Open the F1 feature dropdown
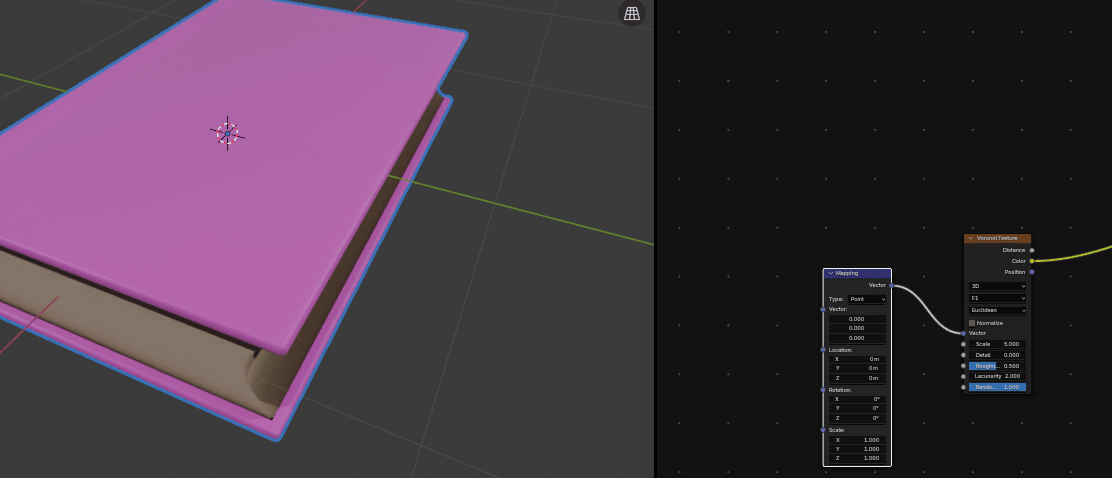1112x478 pixels. (997, 298)
